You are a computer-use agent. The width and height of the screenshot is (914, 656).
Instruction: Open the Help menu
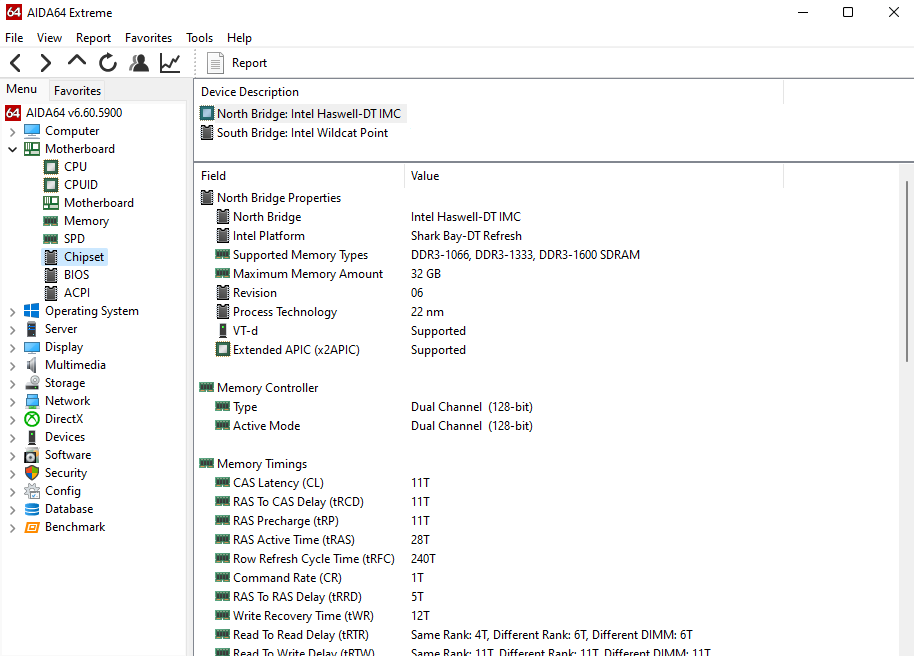pyautogui.click(x=239, y=38)
